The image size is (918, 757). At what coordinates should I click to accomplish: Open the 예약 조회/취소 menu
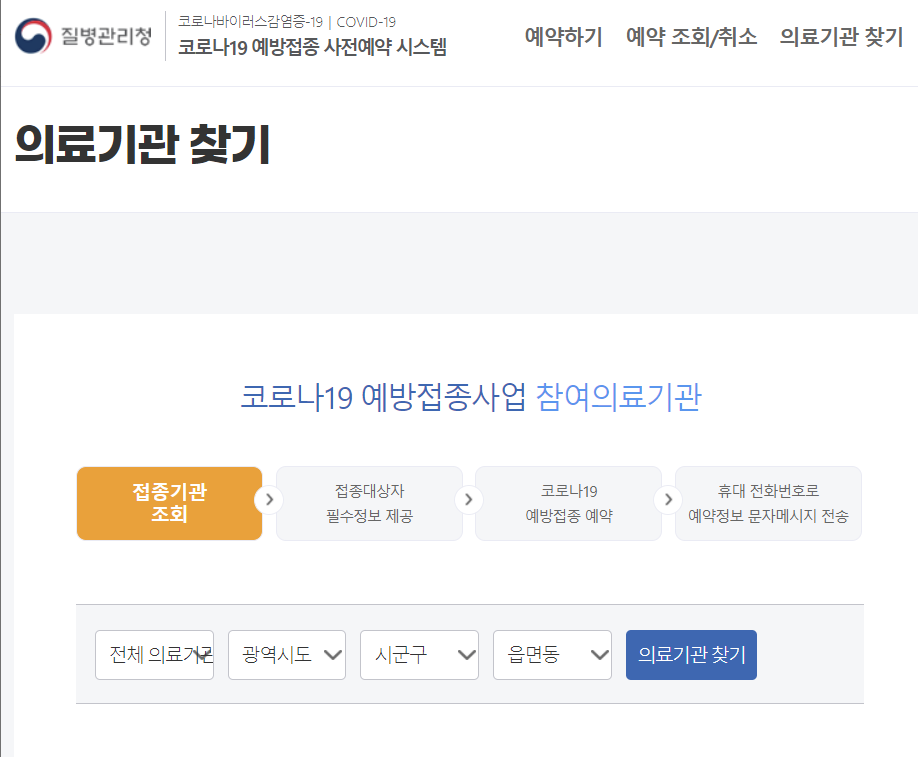pos(691,36)
